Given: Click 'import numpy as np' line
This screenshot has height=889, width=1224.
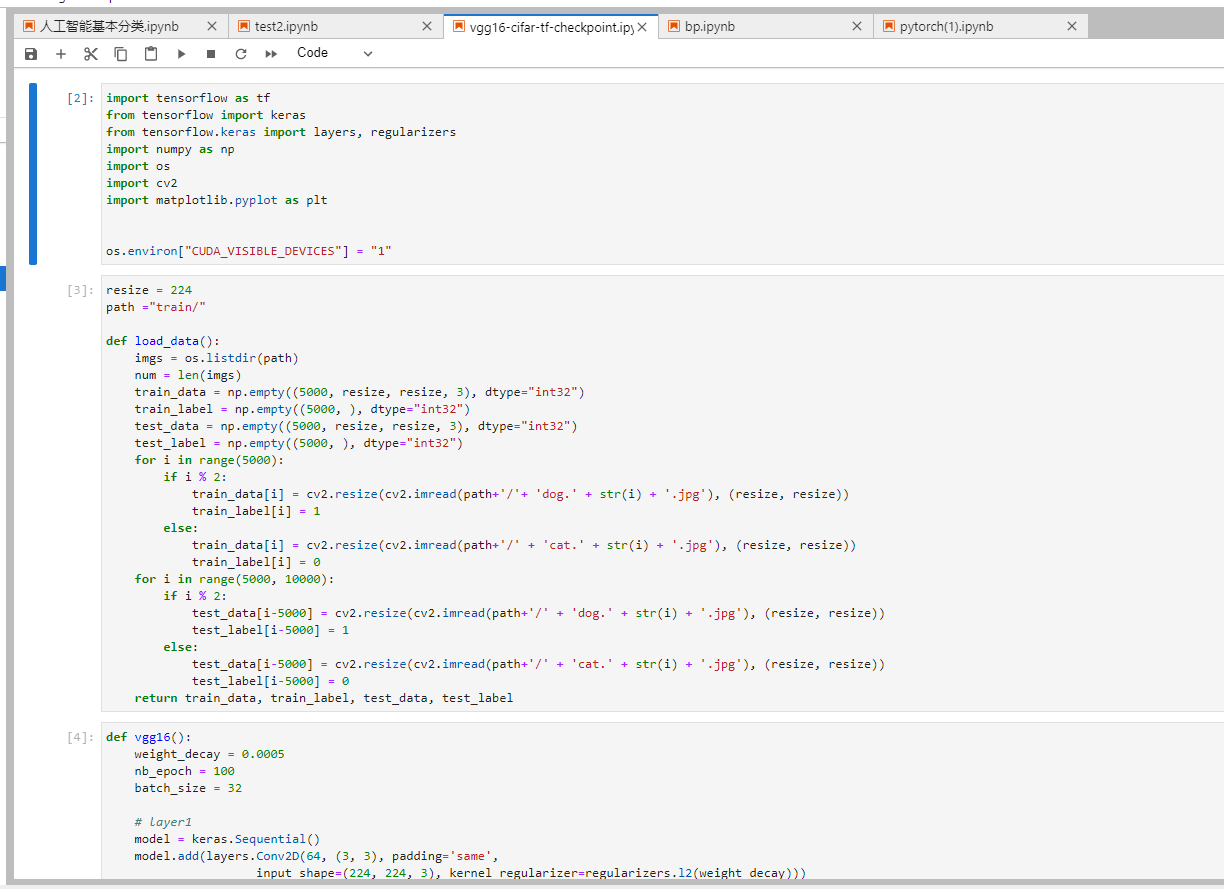Looking at the screenshot, I should 170,149.
